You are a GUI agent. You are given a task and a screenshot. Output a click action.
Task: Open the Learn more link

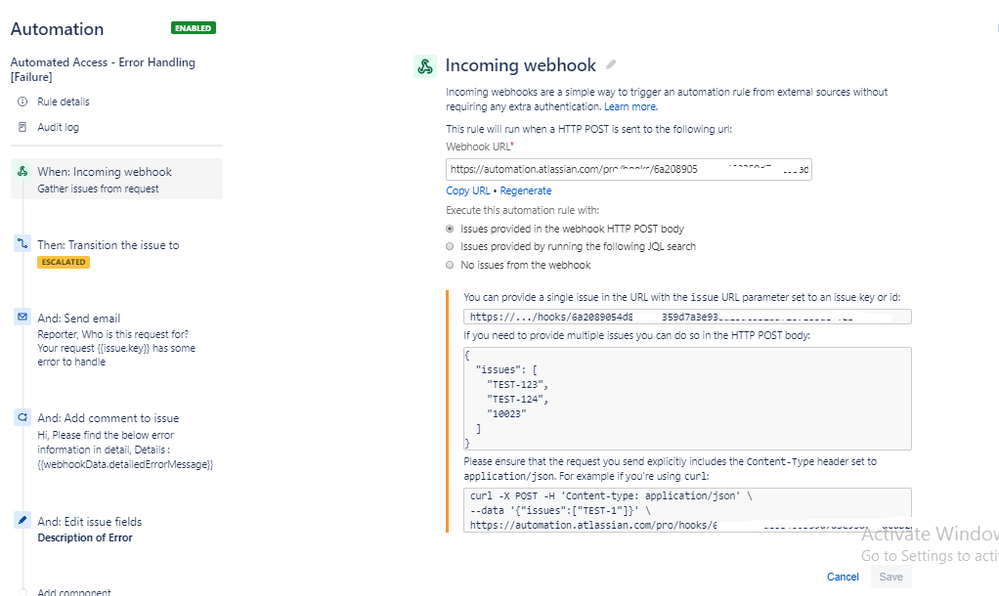click(631, 106)
